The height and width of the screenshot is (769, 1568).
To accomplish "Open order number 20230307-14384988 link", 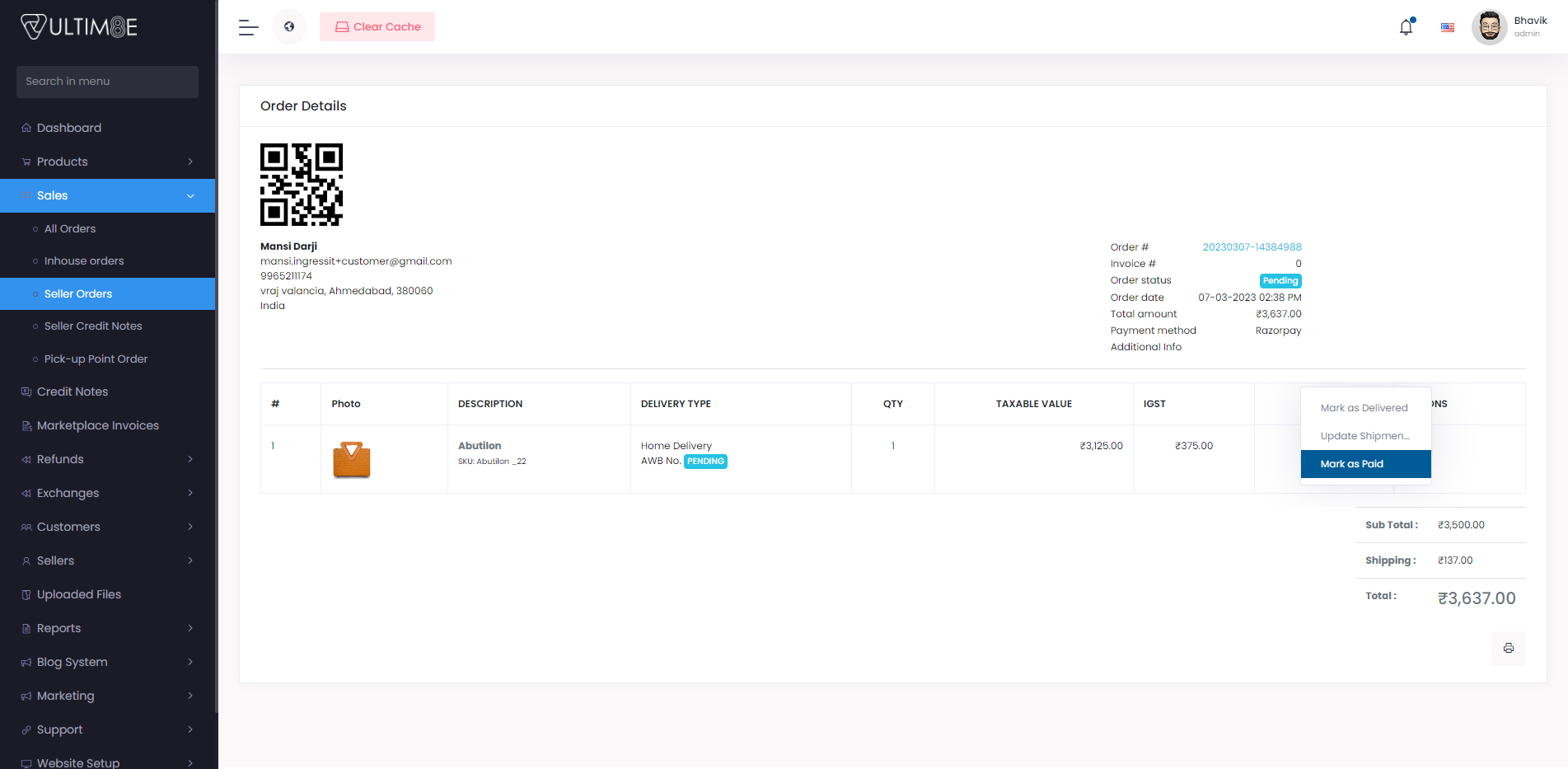I will point(1252,247).
